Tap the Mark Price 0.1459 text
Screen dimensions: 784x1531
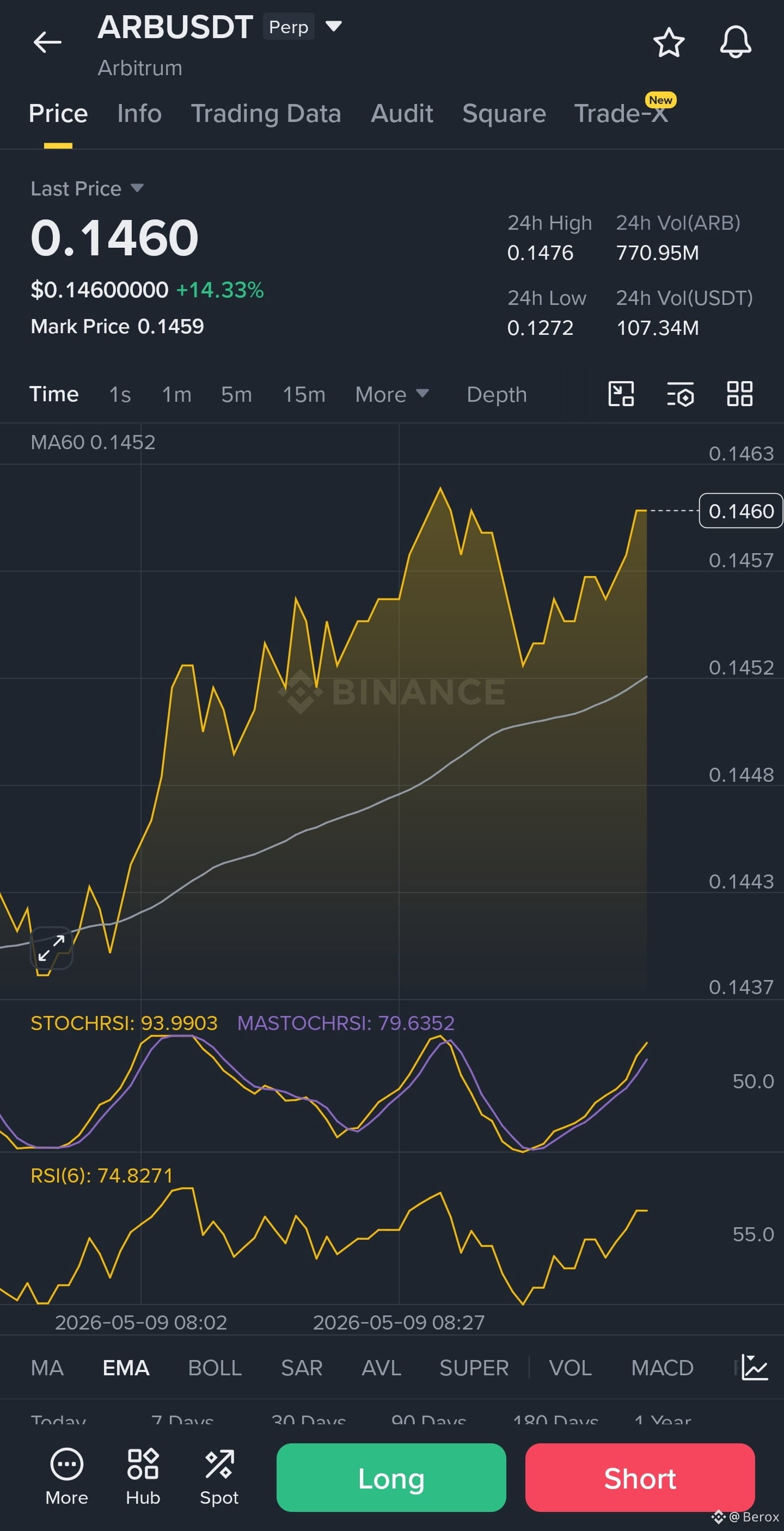pos(117,326)
